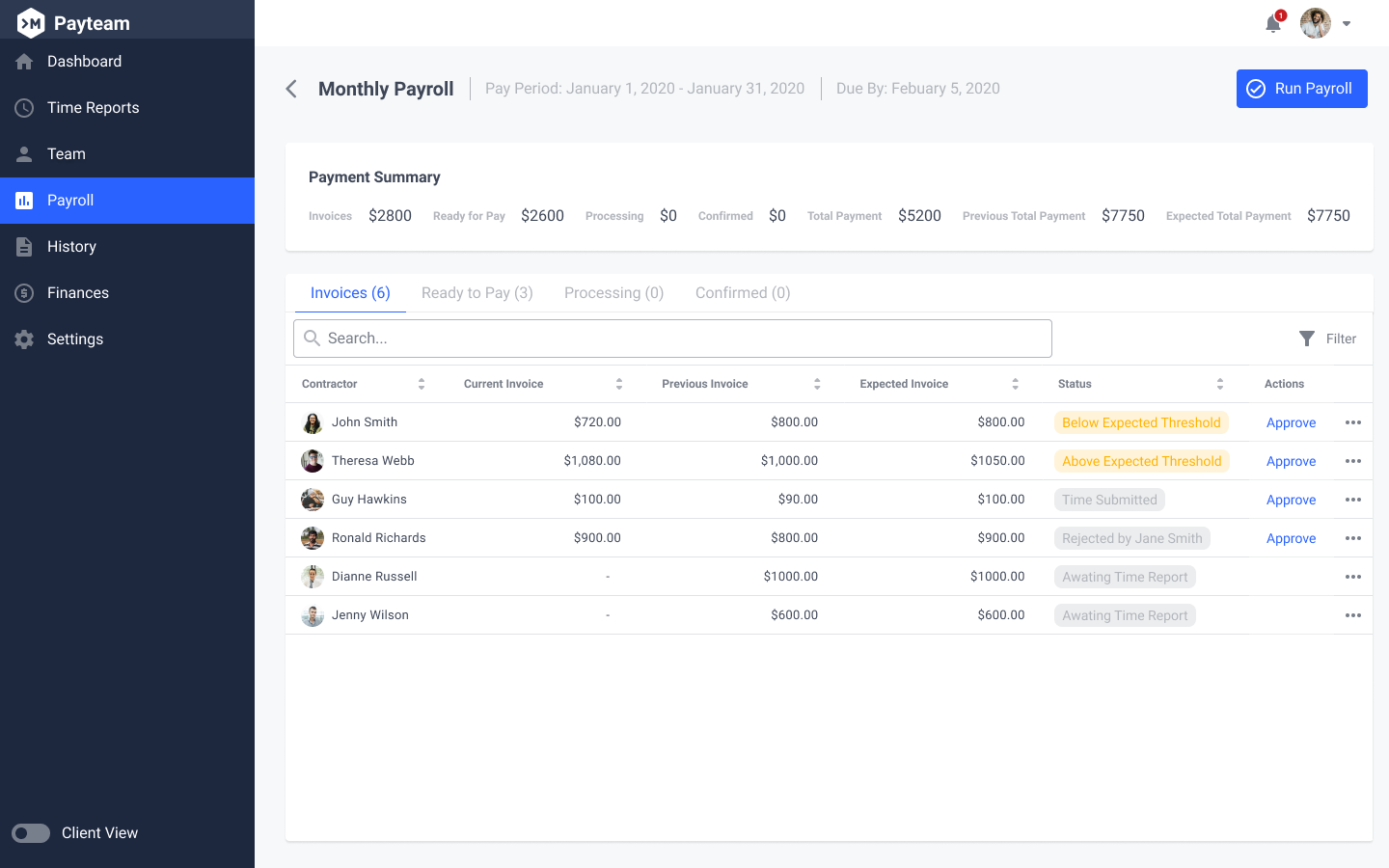
Task: Open the Filter funnel icon
Action: pyautogui.click(x=1307, y=339)
